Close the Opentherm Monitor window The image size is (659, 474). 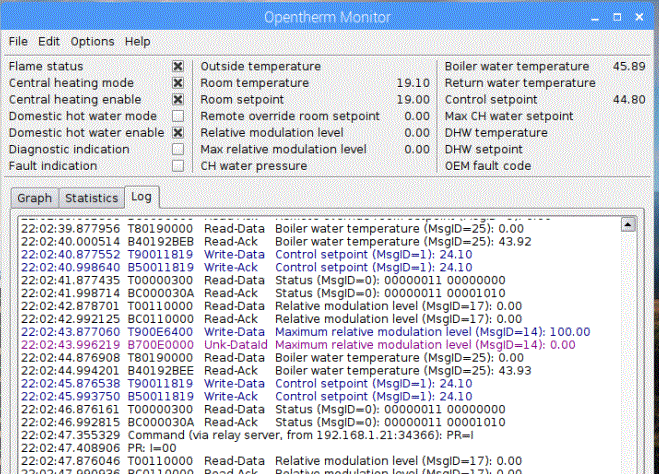point(639,17)
